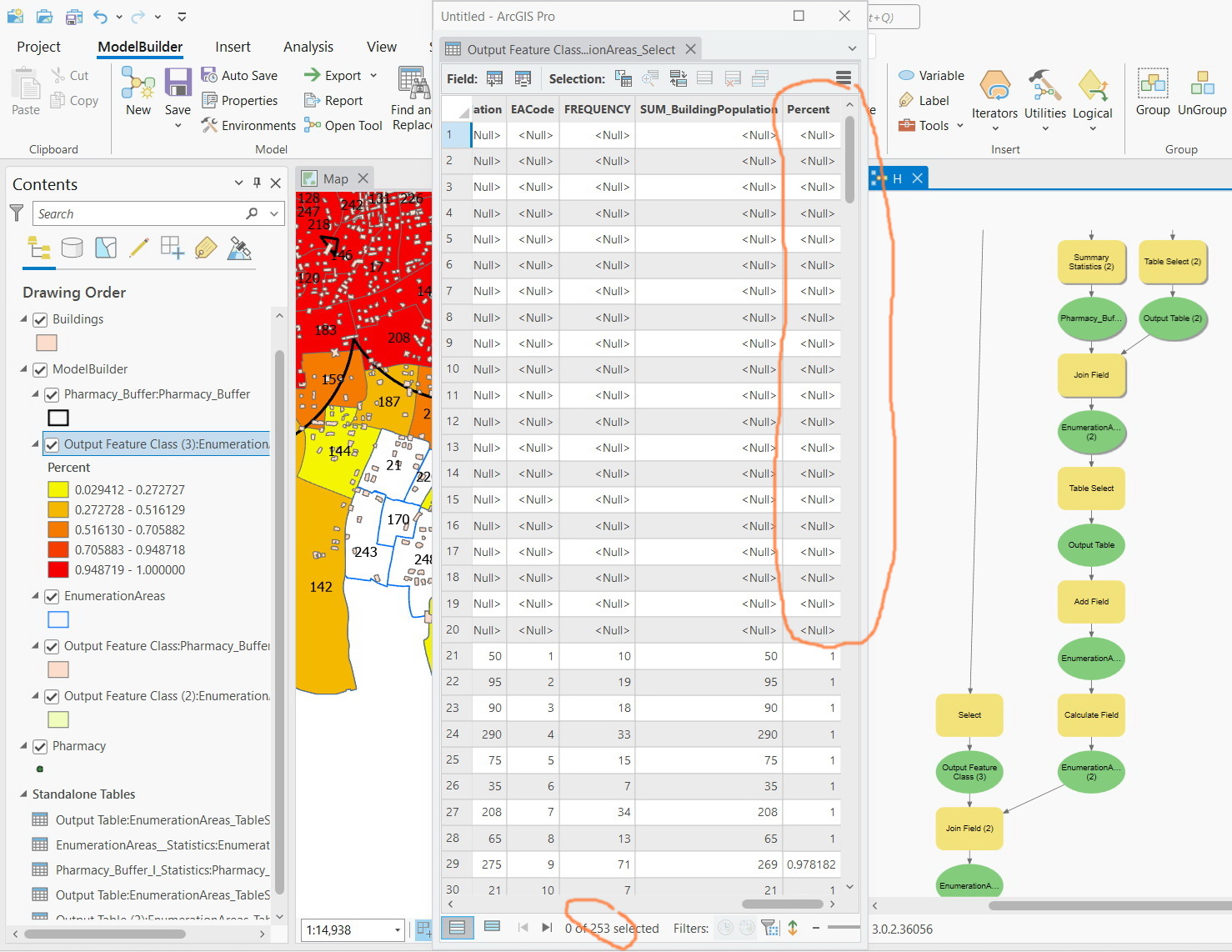Toggle the EnumerationAreas layer visibility
The height and width of the screenshot is (952, 1232).
coord(52,596)
